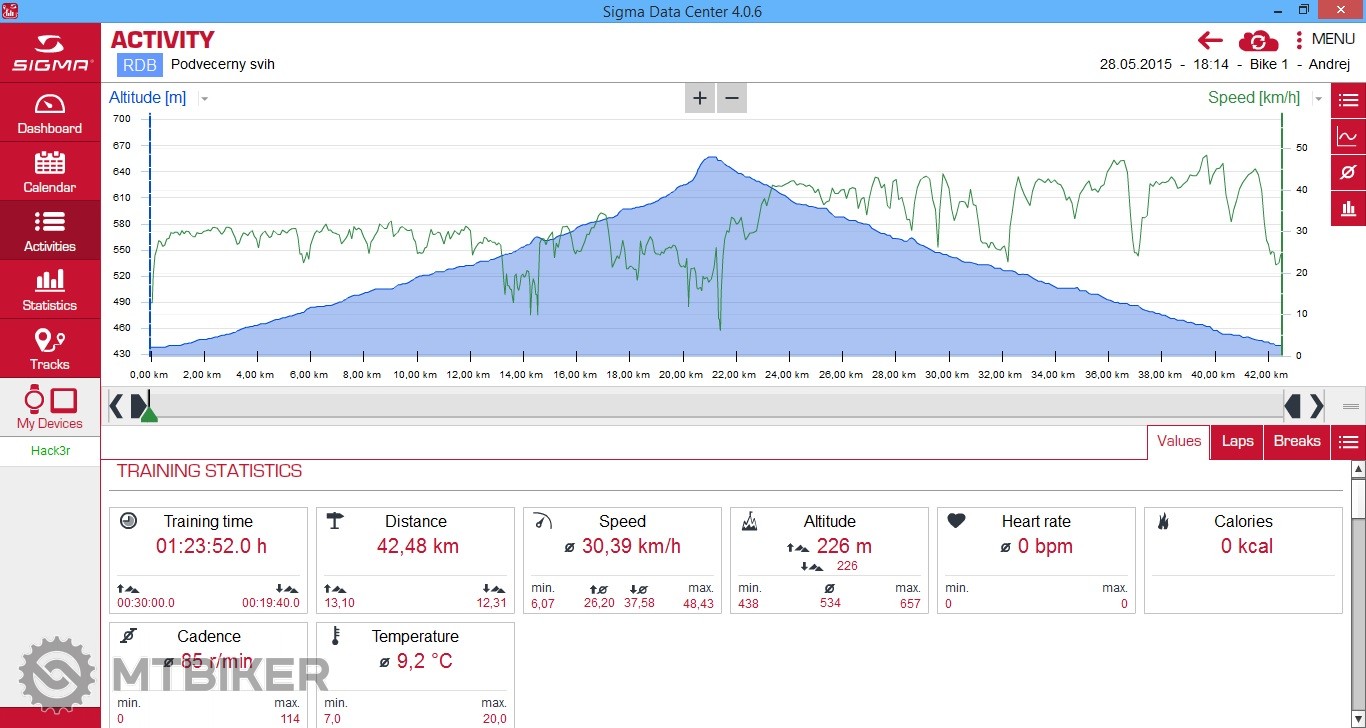Open the Tracks section
Viewport: 1366px width, 728px height.
coord(49,349)
